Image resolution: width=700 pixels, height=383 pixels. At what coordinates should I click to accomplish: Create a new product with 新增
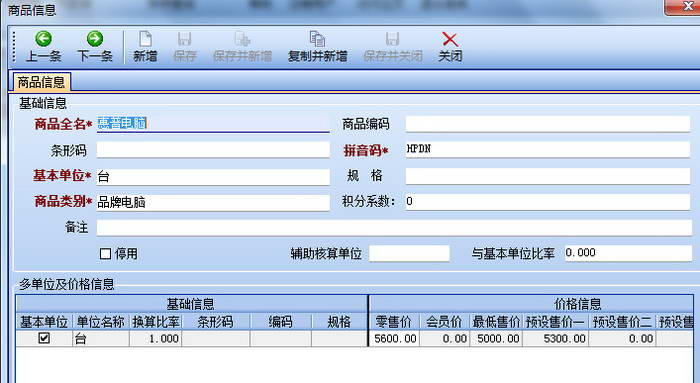point(145,46)
